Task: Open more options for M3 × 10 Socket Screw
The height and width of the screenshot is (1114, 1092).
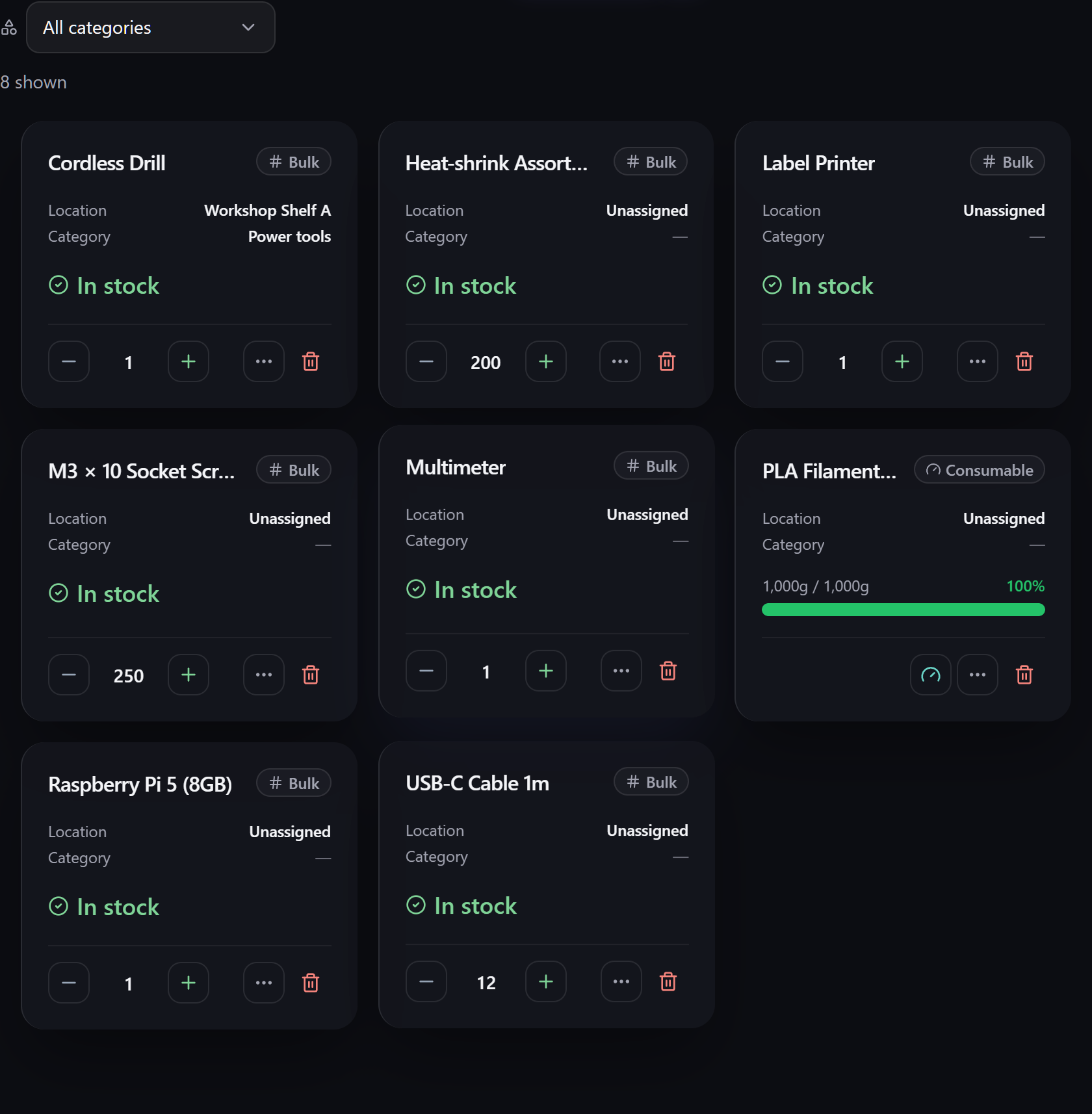Action: (x=264, y=675)
